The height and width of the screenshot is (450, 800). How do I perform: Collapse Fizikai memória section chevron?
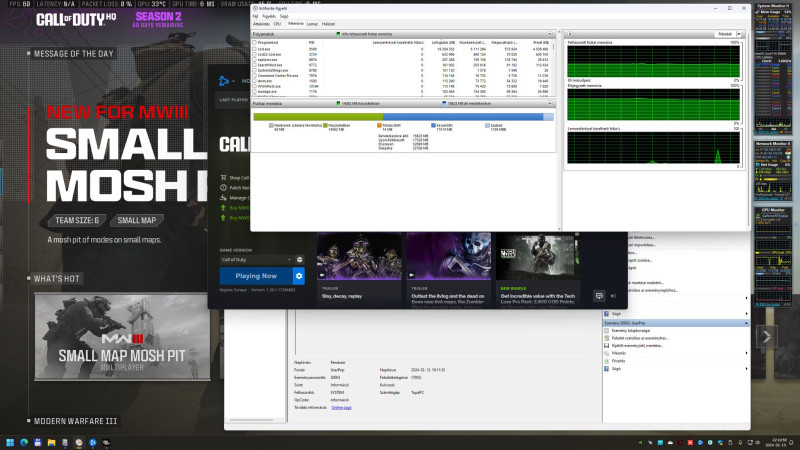pos(549,104)
